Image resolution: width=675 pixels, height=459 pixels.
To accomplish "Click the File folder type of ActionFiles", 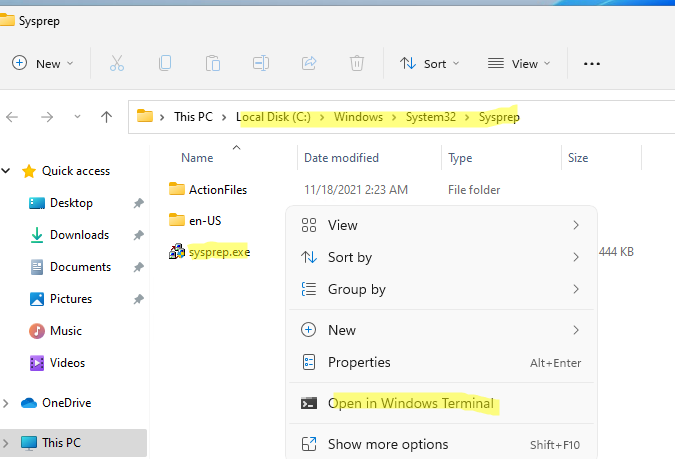I will tap(474, 190).
